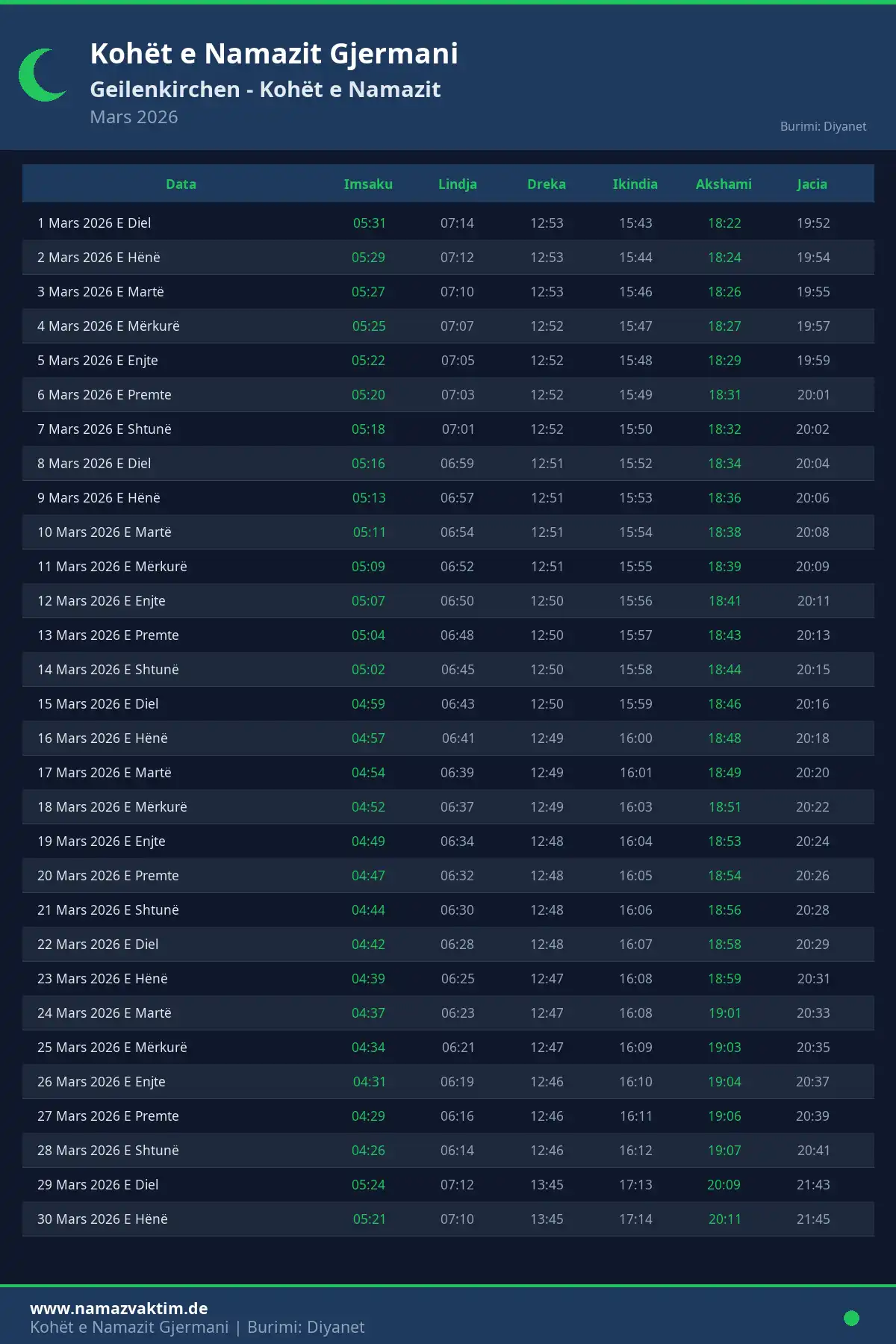Click Akshami time 20:11 on 30 Mars

[x=724, y=1219]
